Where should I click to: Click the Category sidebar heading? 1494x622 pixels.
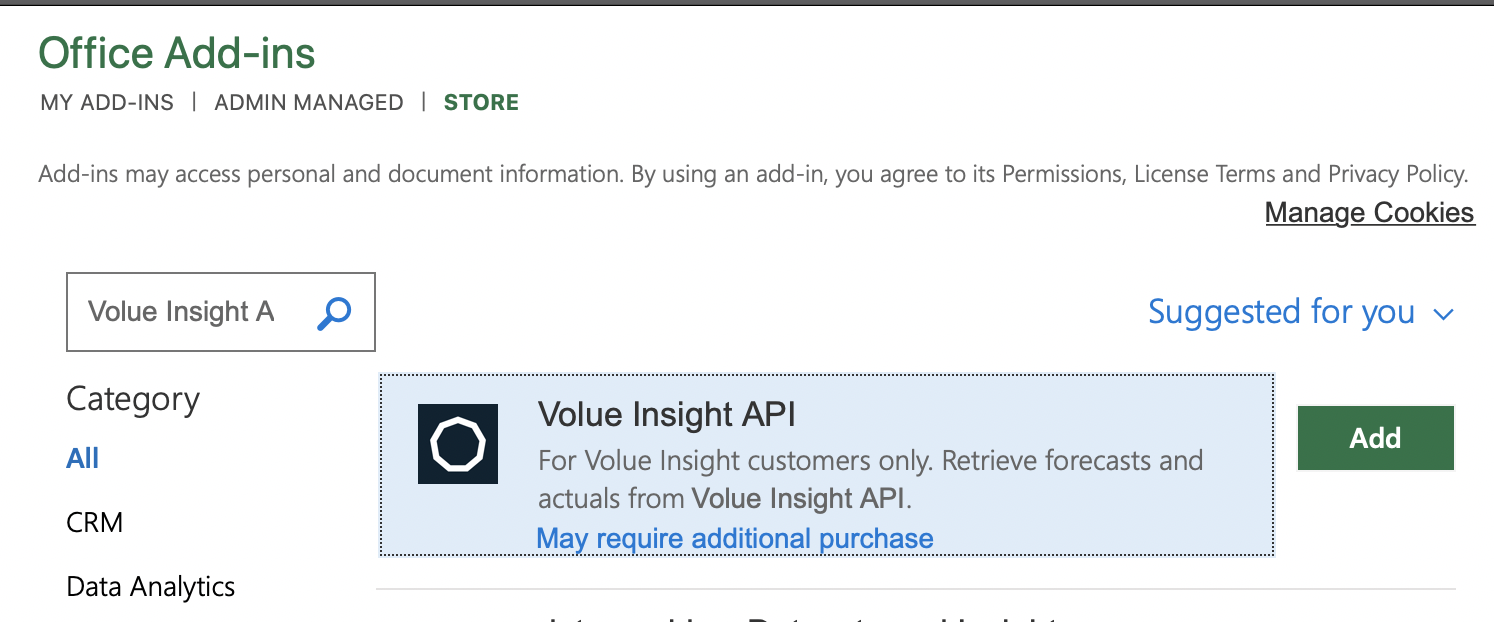[133, 399]
